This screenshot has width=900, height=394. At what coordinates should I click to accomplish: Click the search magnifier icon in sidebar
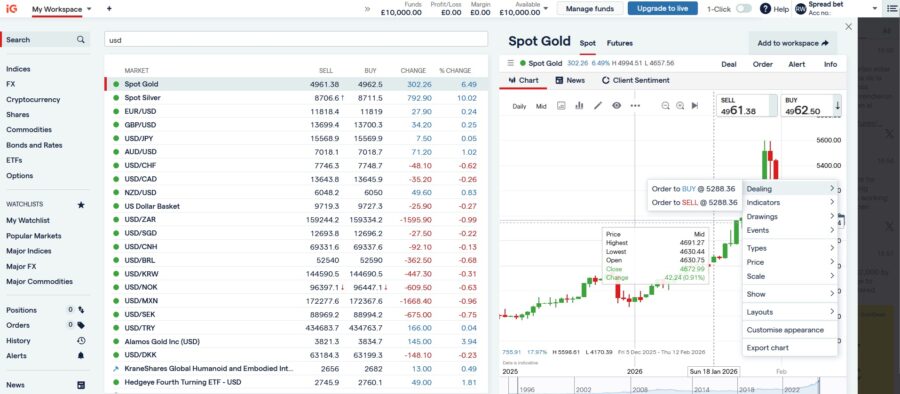point(81,40)
